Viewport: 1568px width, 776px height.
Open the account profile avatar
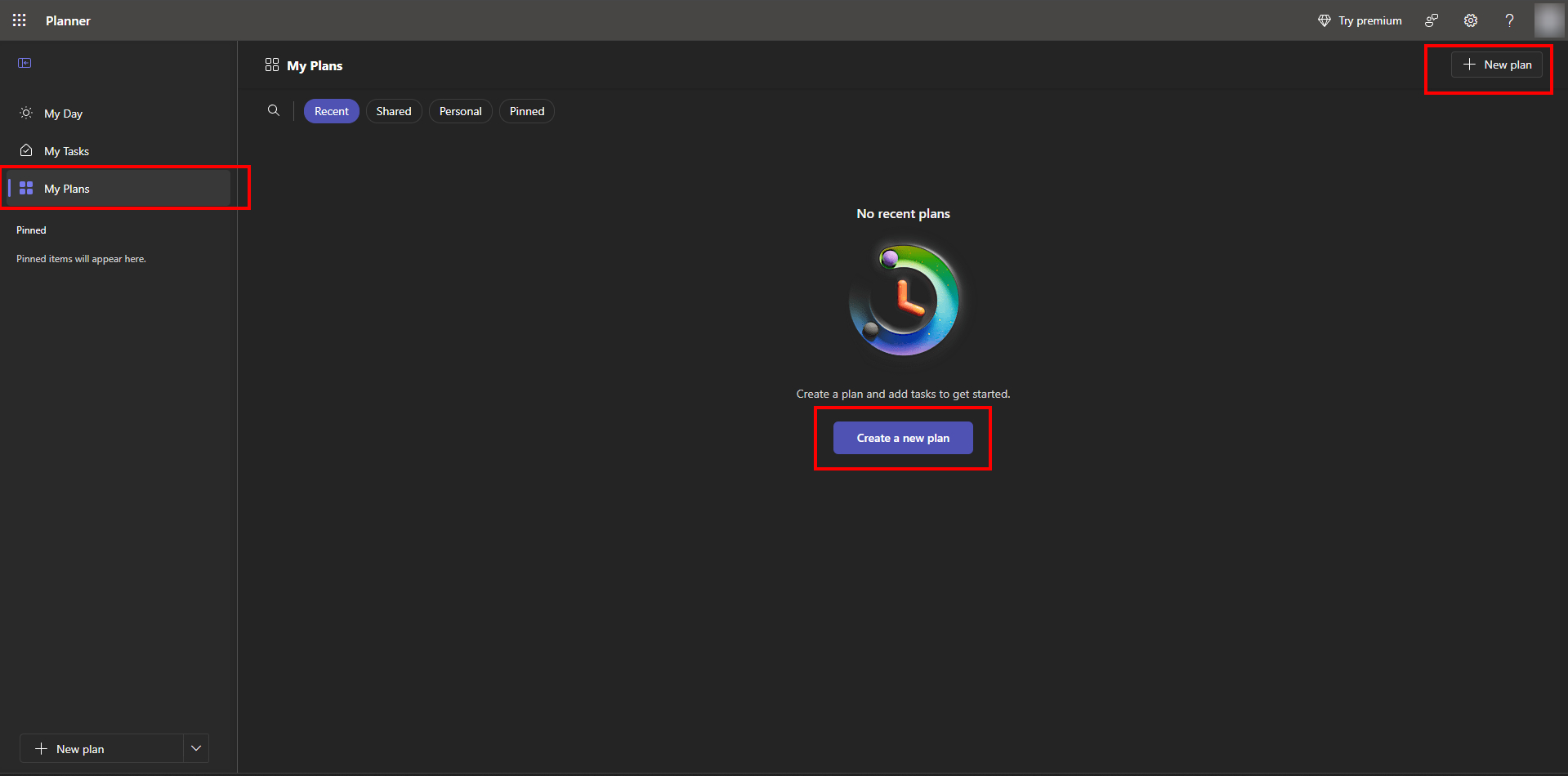coord(1549,20)
